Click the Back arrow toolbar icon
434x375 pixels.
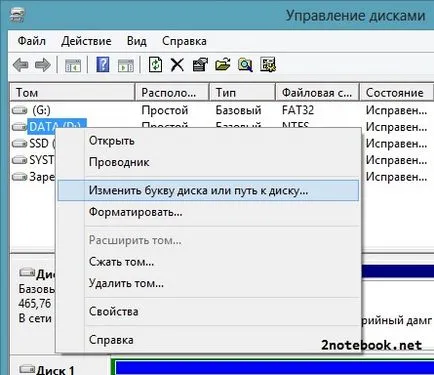21,65
